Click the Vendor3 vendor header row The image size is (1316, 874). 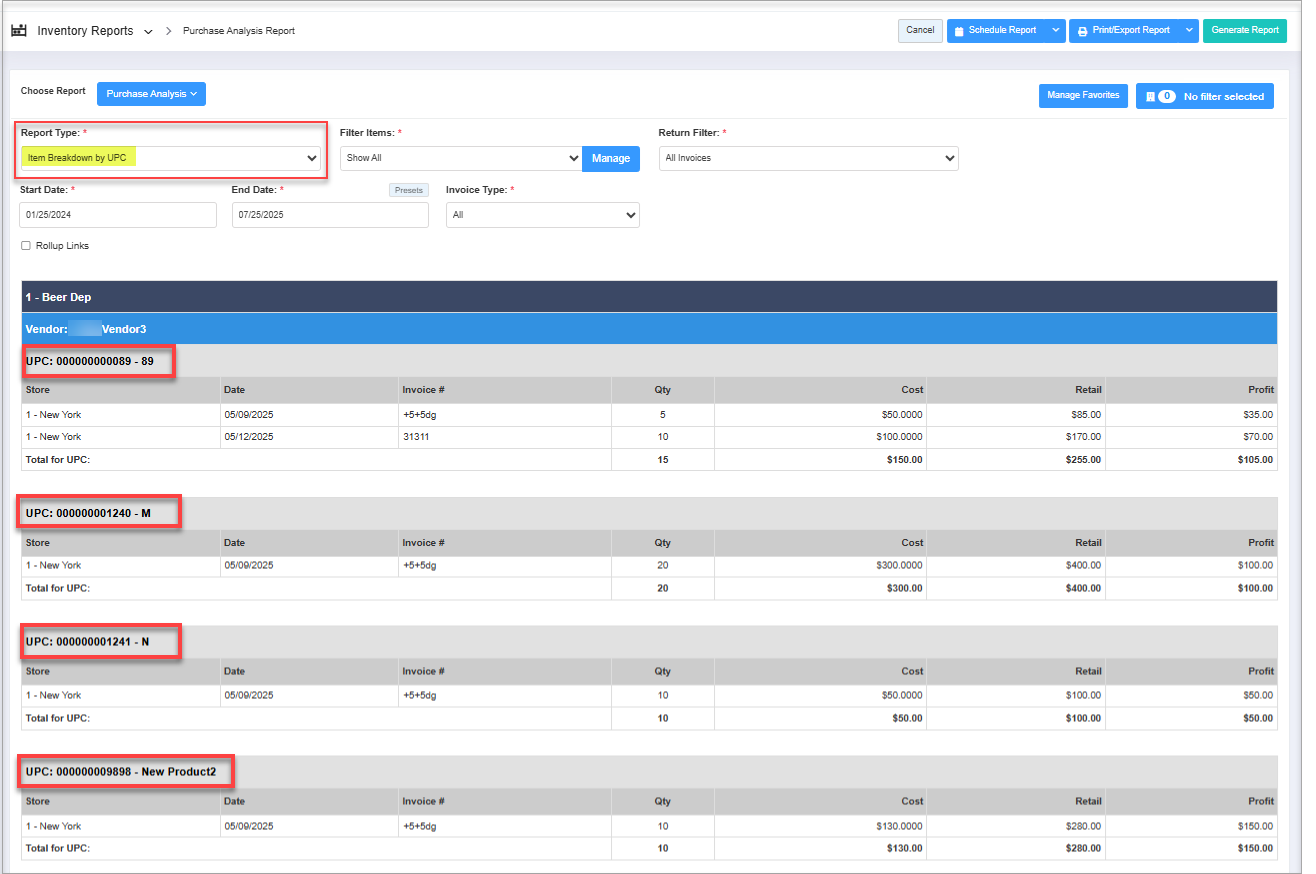(649, 329)
